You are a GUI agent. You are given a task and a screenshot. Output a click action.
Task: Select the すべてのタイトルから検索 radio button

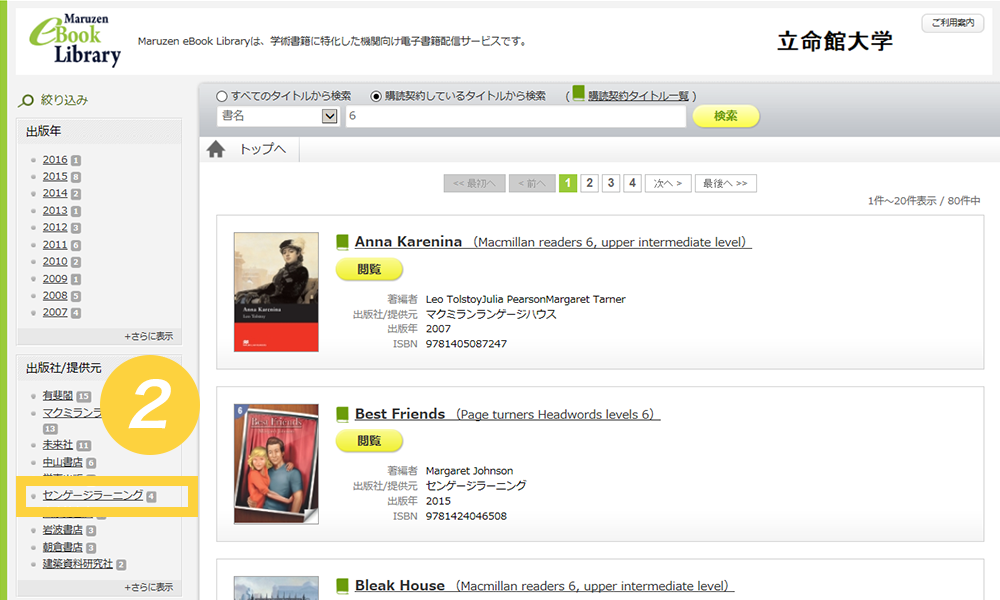pos(222,96)
